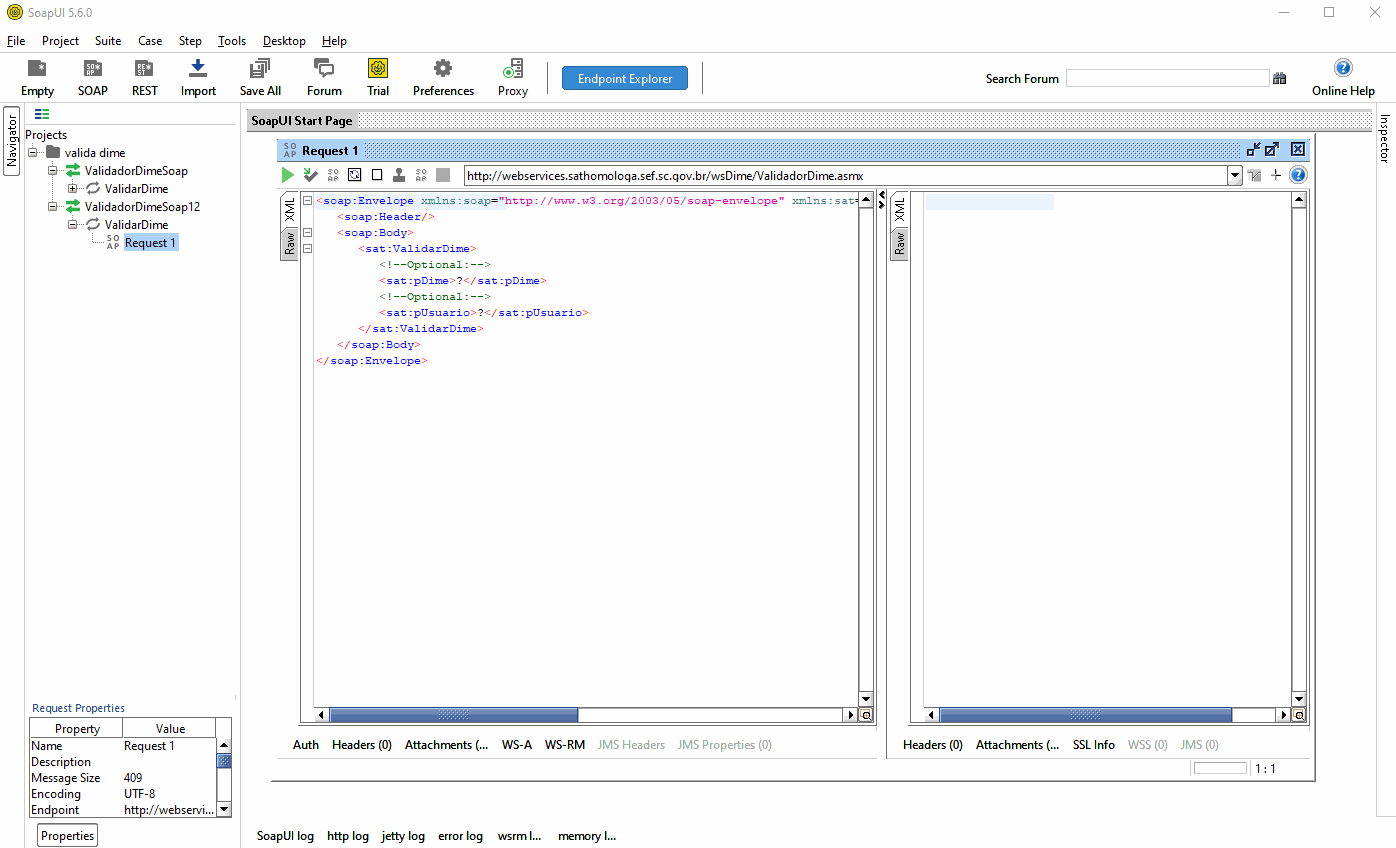Click the gray abort request square
The image size is (1396, 848).
pyautogui.click(x=443, y=175)
